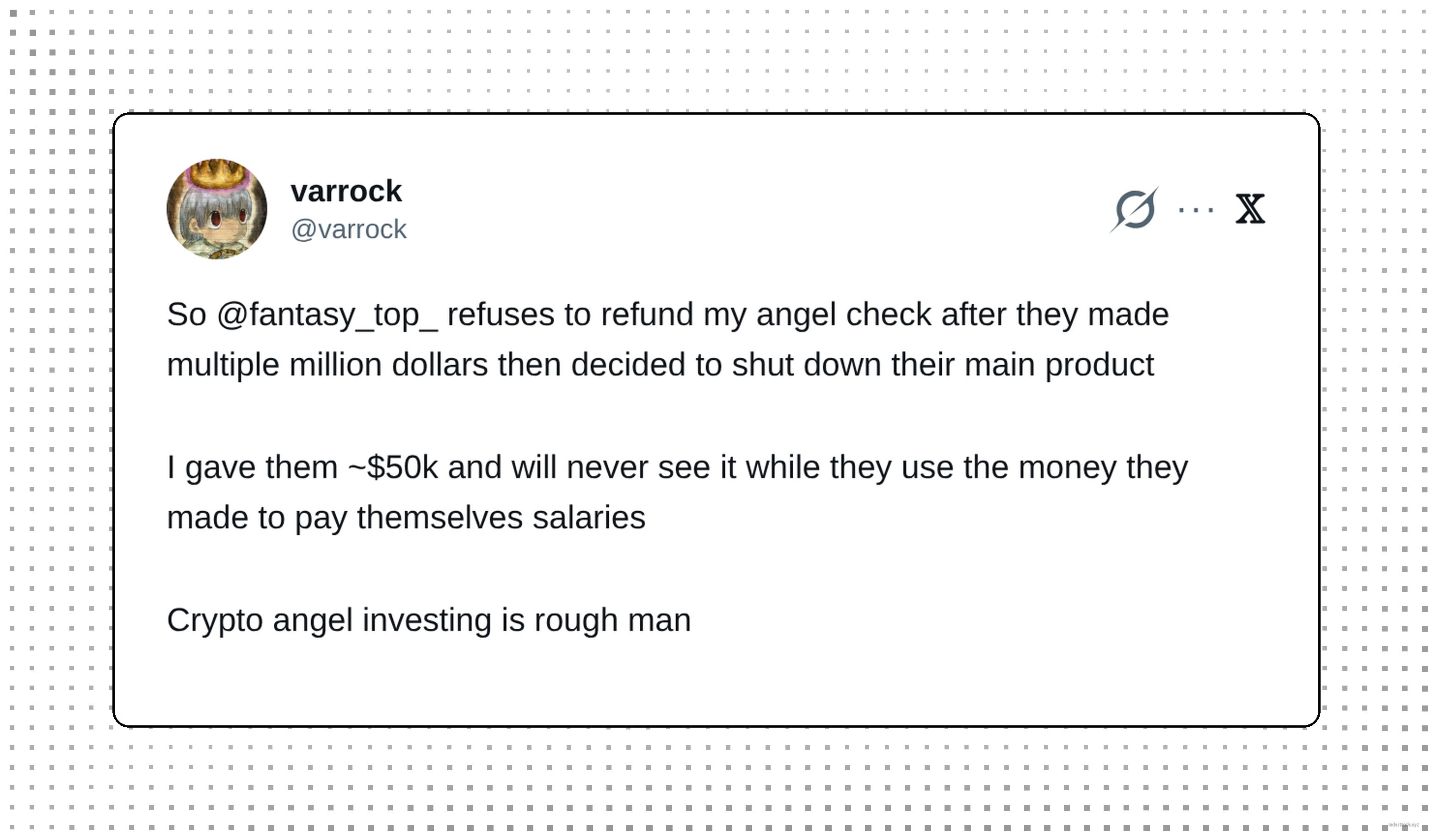Click the words "angel check" in the post

pos(843,314)
